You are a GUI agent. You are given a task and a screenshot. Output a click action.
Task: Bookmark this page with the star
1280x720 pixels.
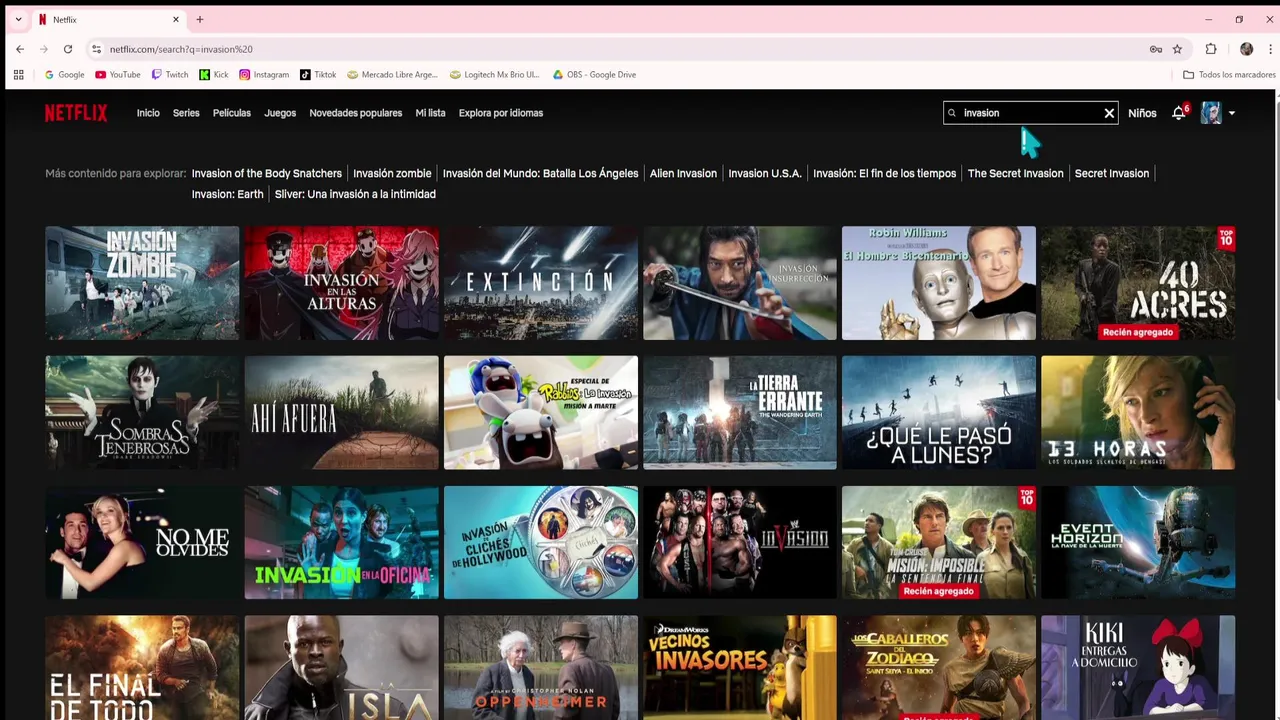click(x=1177, y=49)
